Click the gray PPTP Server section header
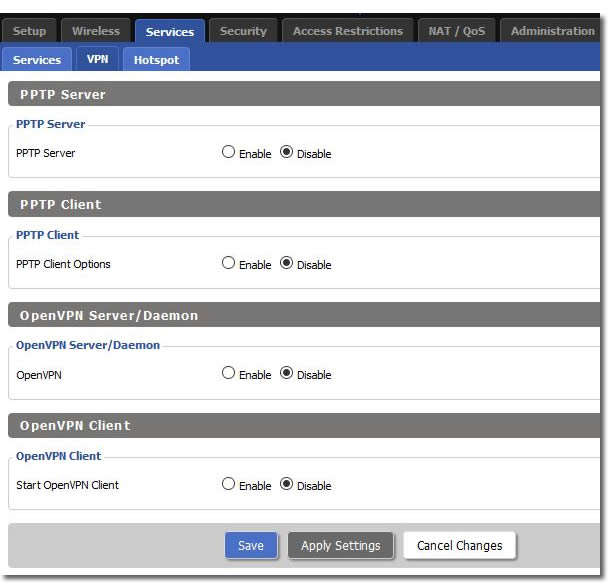Screen dimensions: 608x583 (x=304, y=94)
